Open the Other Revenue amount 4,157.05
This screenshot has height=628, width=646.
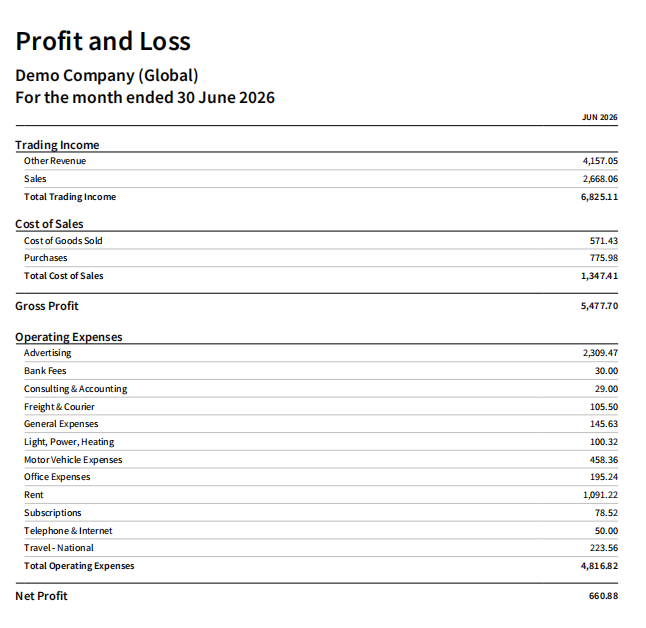[600, 161]
